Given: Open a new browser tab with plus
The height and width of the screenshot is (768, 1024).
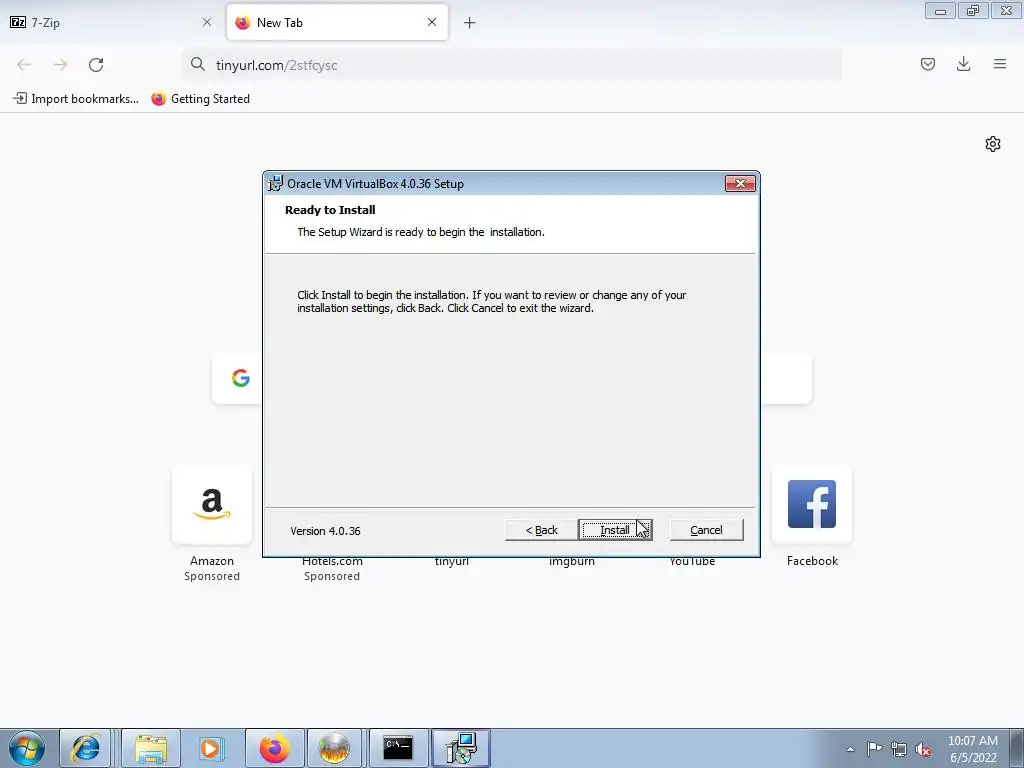Looking at the screenshot, I should click(470, 23).
